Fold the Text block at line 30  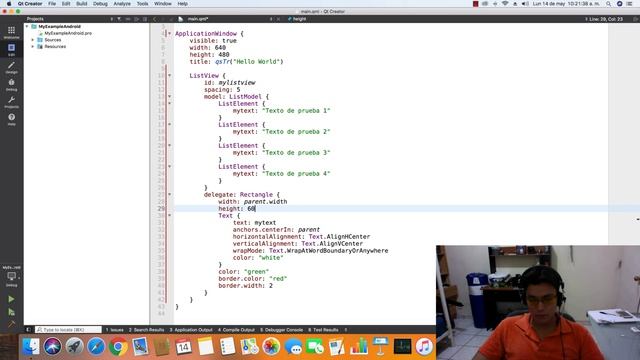(170, 216)
